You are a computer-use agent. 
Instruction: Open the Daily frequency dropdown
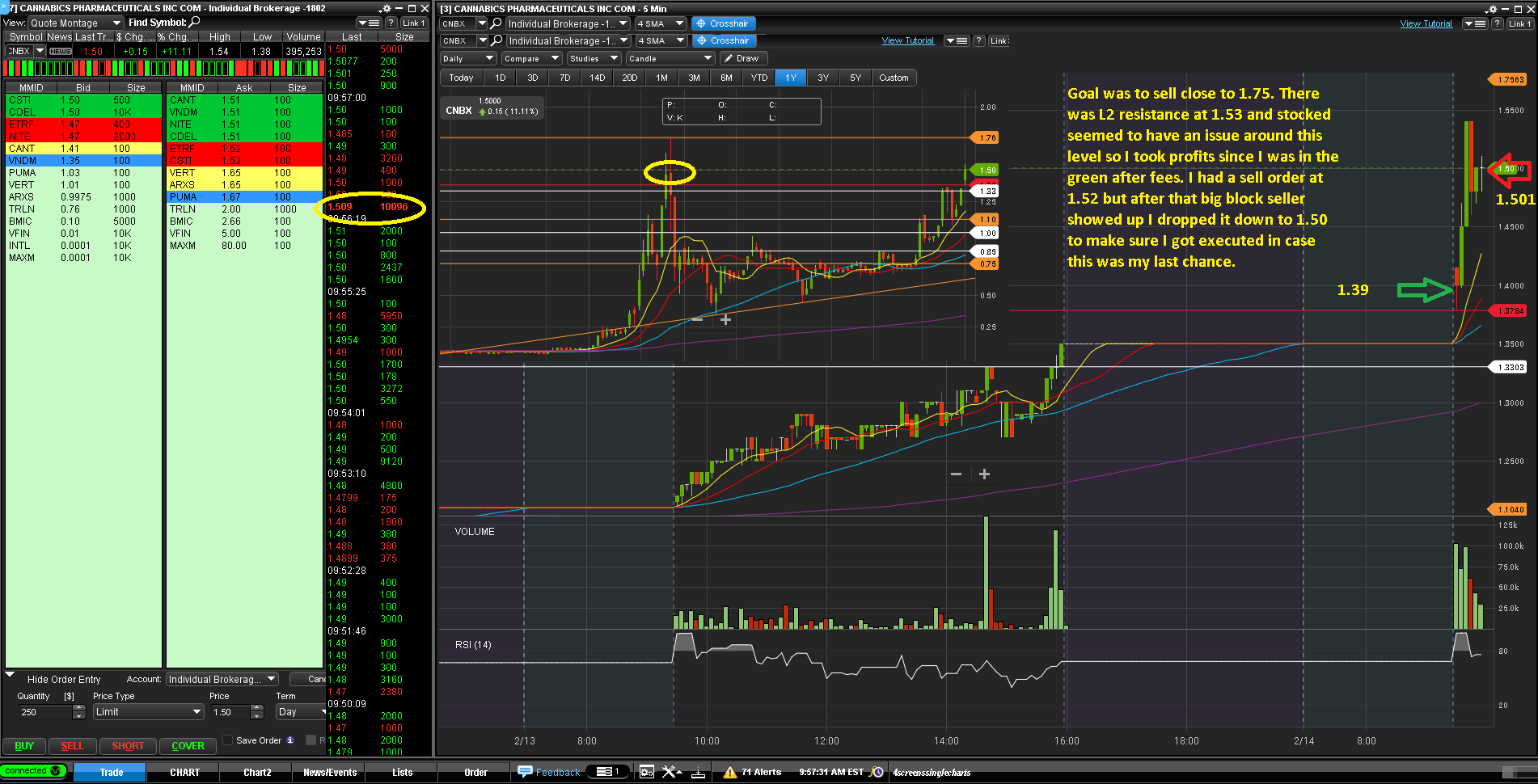coord(467,58)
